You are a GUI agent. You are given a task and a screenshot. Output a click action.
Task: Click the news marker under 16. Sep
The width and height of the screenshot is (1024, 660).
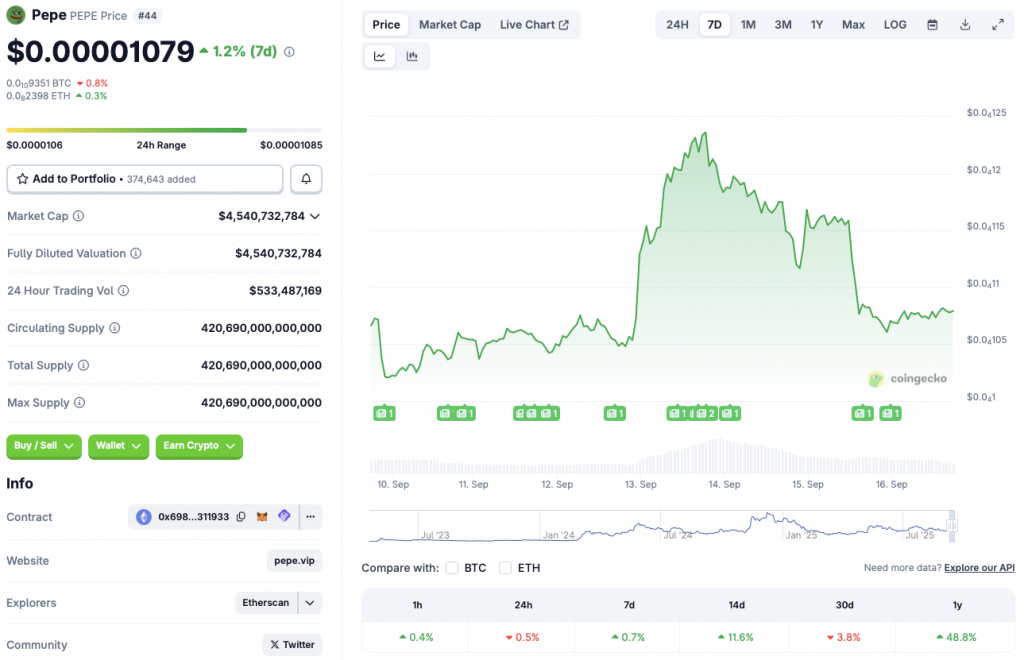point(891,413)
